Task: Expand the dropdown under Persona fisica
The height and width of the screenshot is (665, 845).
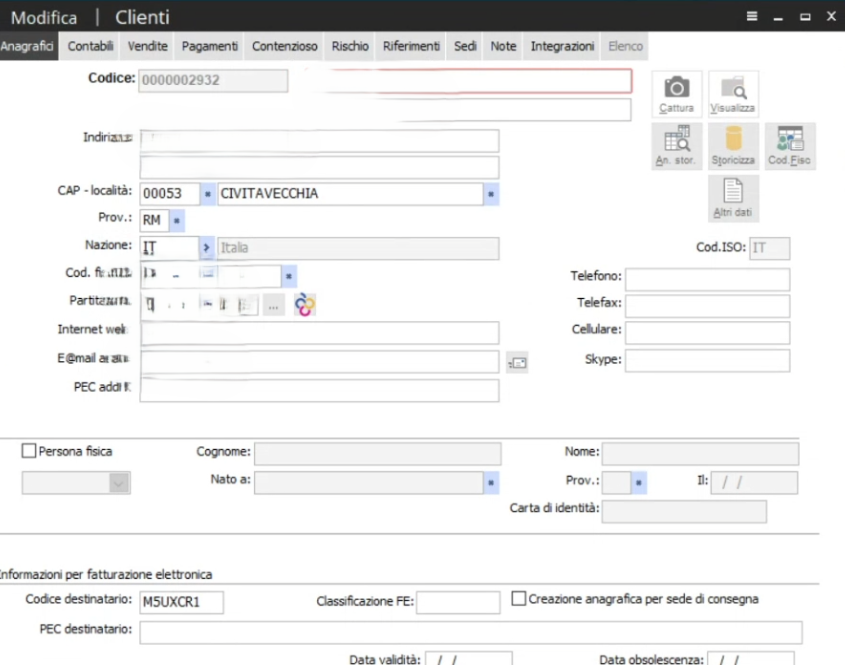Action: click(x=119, y=483)
